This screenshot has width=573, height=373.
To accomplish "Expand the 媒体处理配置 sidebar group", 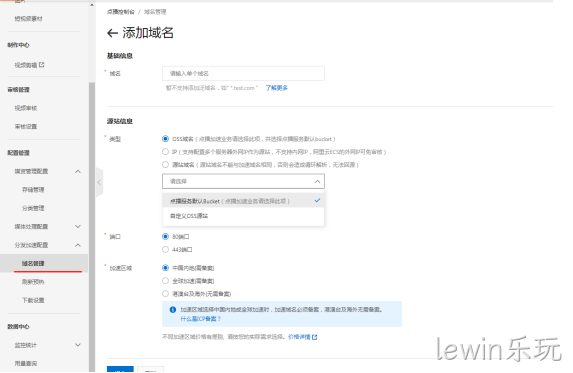I will click(x=78, y=227).
